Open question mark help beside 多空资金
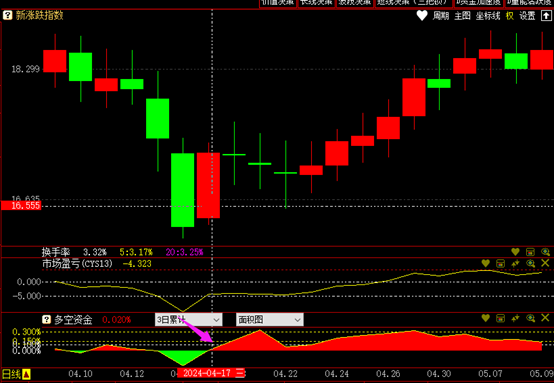 pyautogui.click(x=46, y=319)
